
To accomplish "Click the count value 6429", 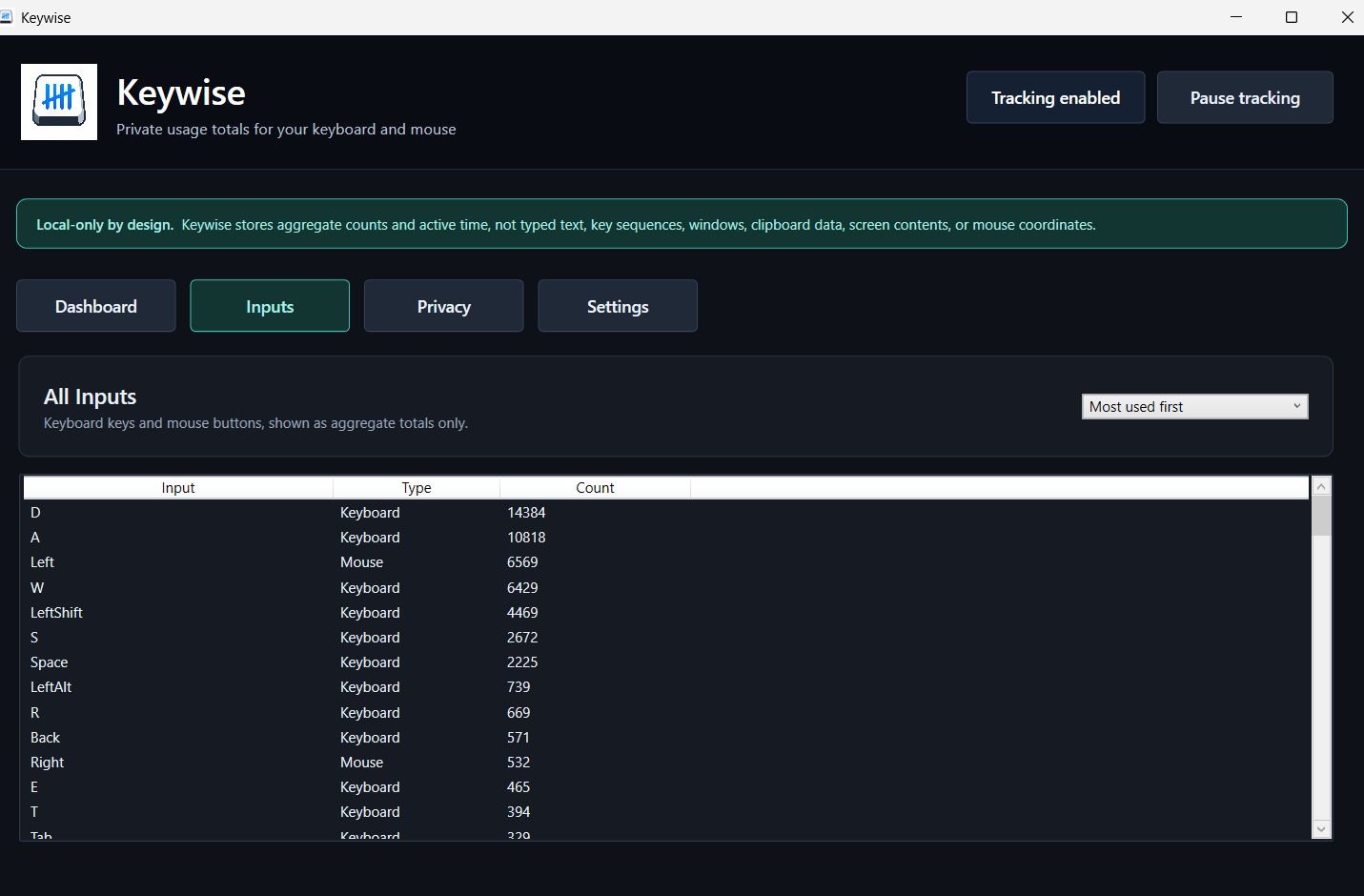I will point(522,588).
